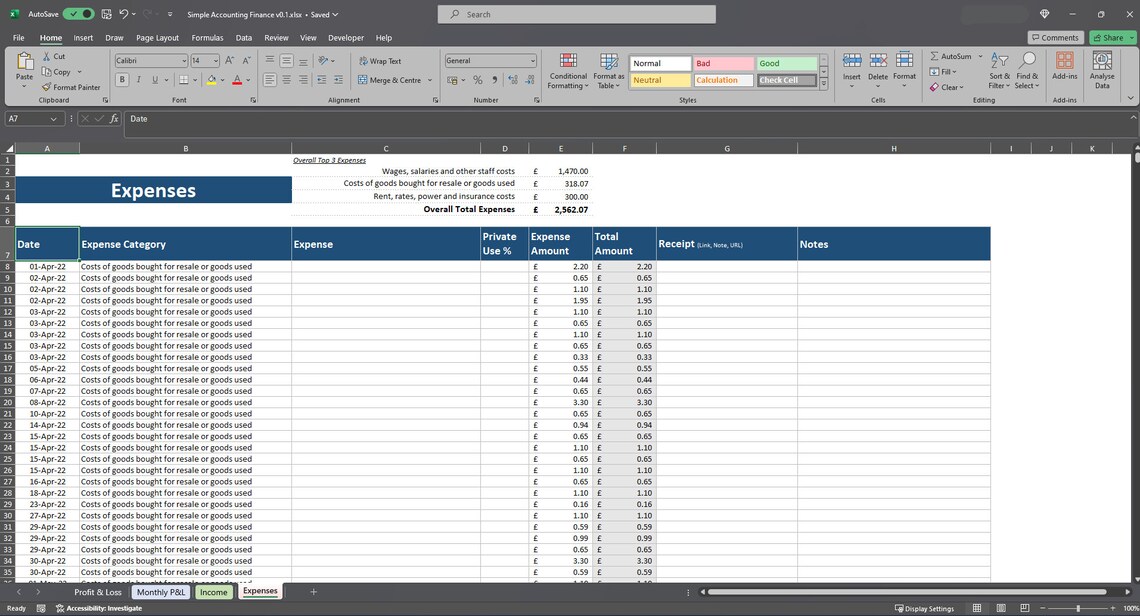Open Sort & Filter
This screenshot has width=1140, height=616.
pos(998,68)
